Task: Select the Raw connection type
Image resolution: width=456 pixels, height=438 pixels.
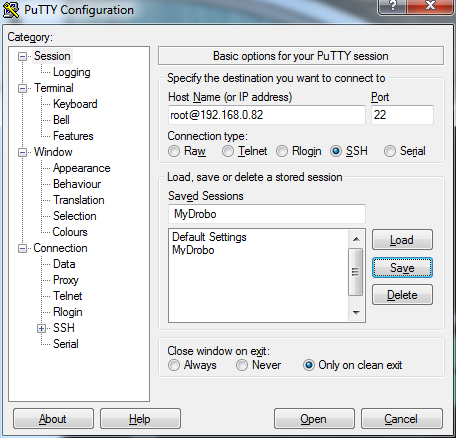Action: tap(174, 151)
